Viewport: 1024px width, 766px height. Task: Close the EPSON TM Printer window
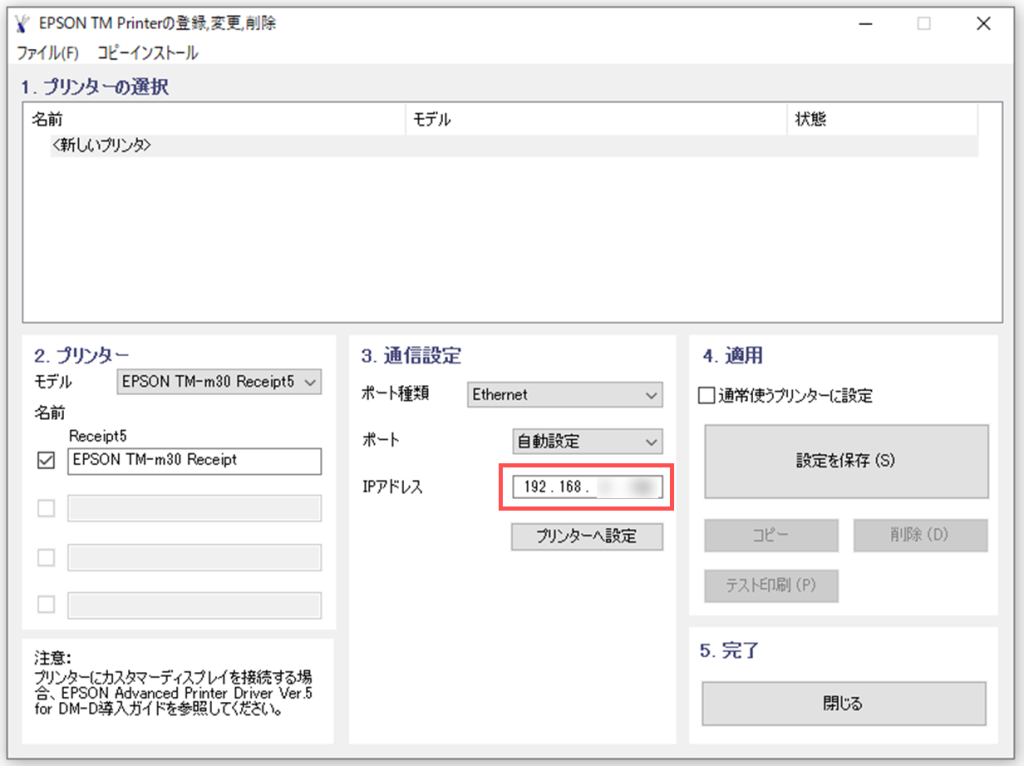[984, 24]
